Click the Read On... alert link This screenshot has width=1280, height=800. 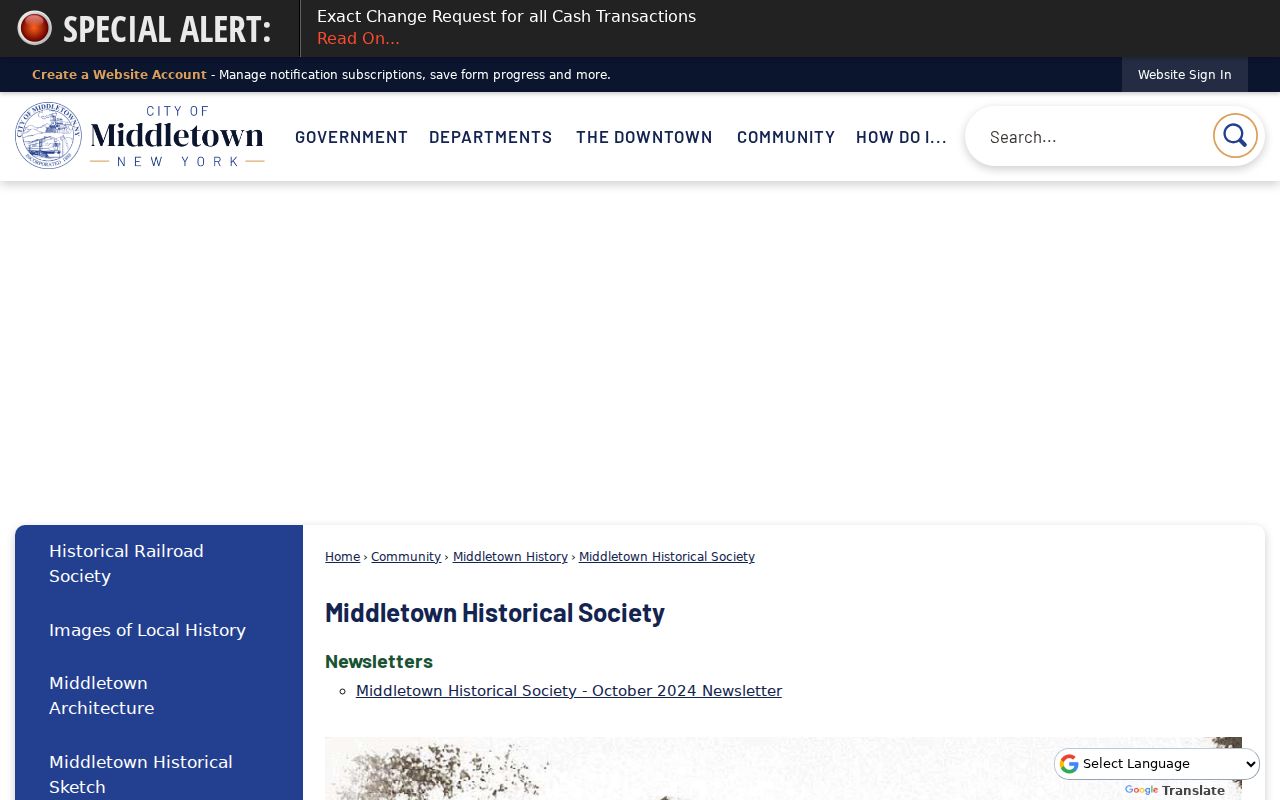tap(358, 39)
